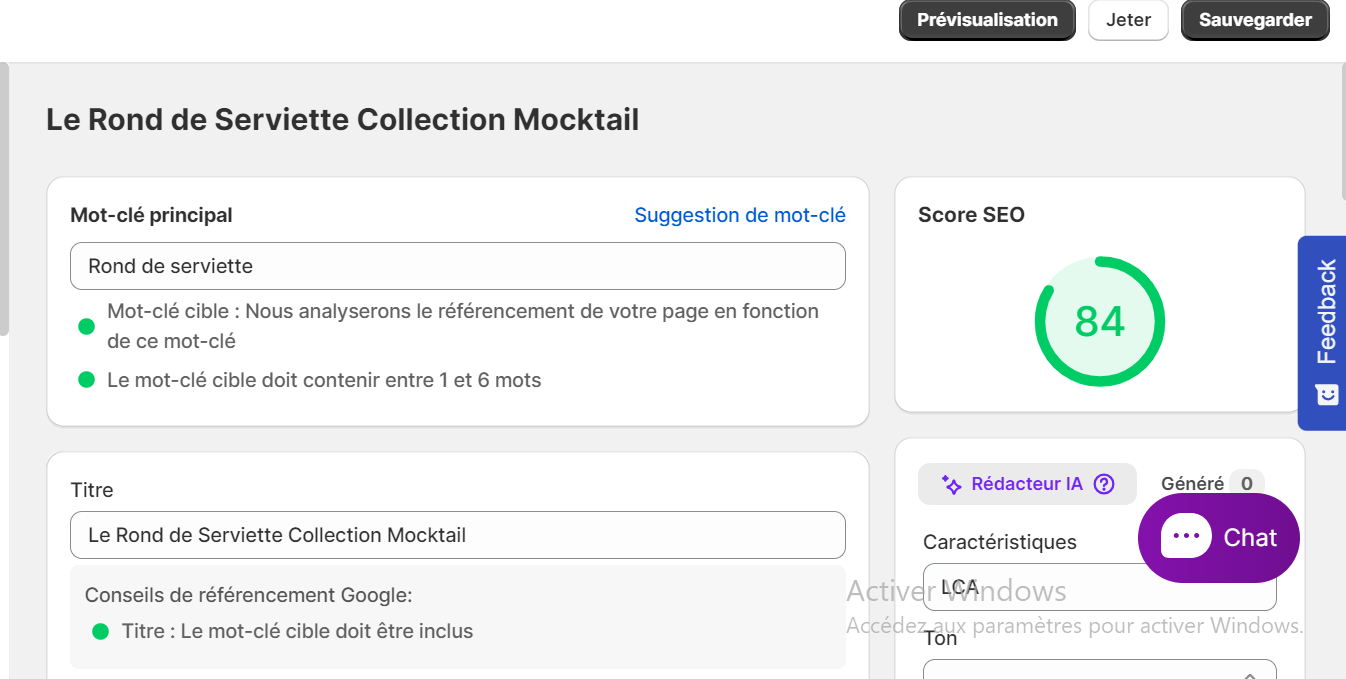This screenshot has width=1346, height=679.
Task: Click the left side scrollbar handle
Action: (x=4, y=198)
